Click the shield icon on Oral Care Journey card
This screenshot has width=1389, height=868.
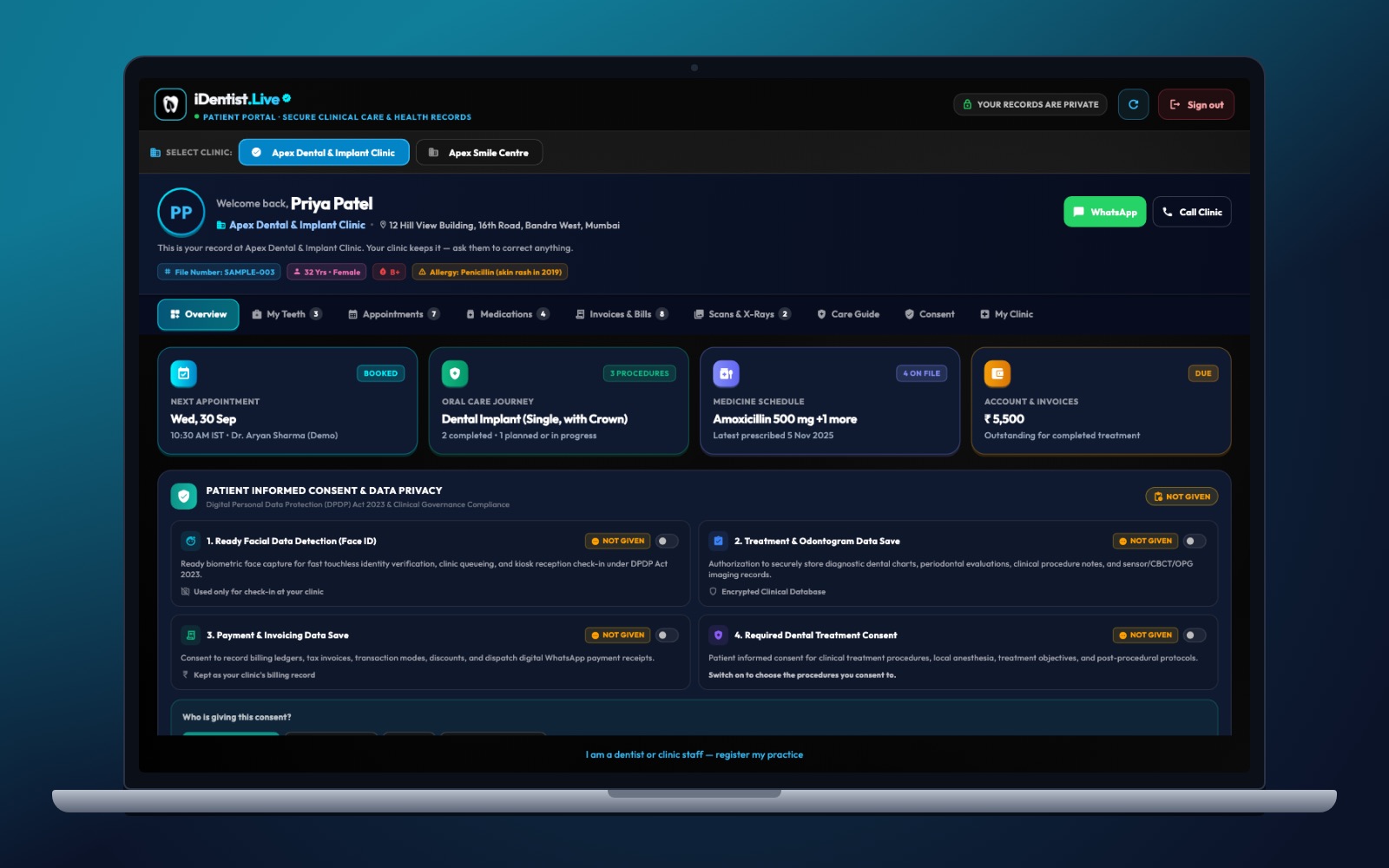point(455,373)
